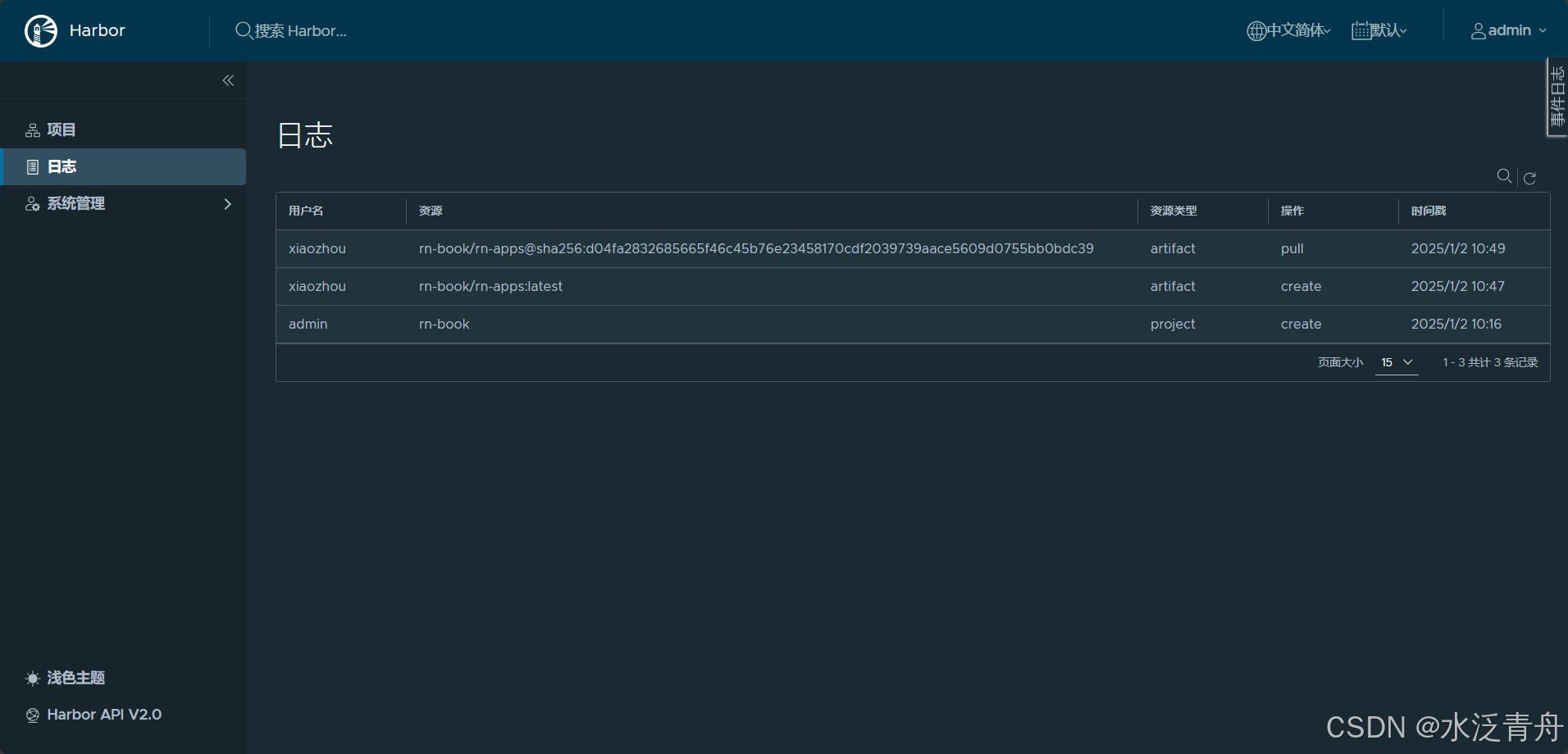1568x754 pixels.
Task: Click the globe icon for language settings
Action: [1255, 30]
